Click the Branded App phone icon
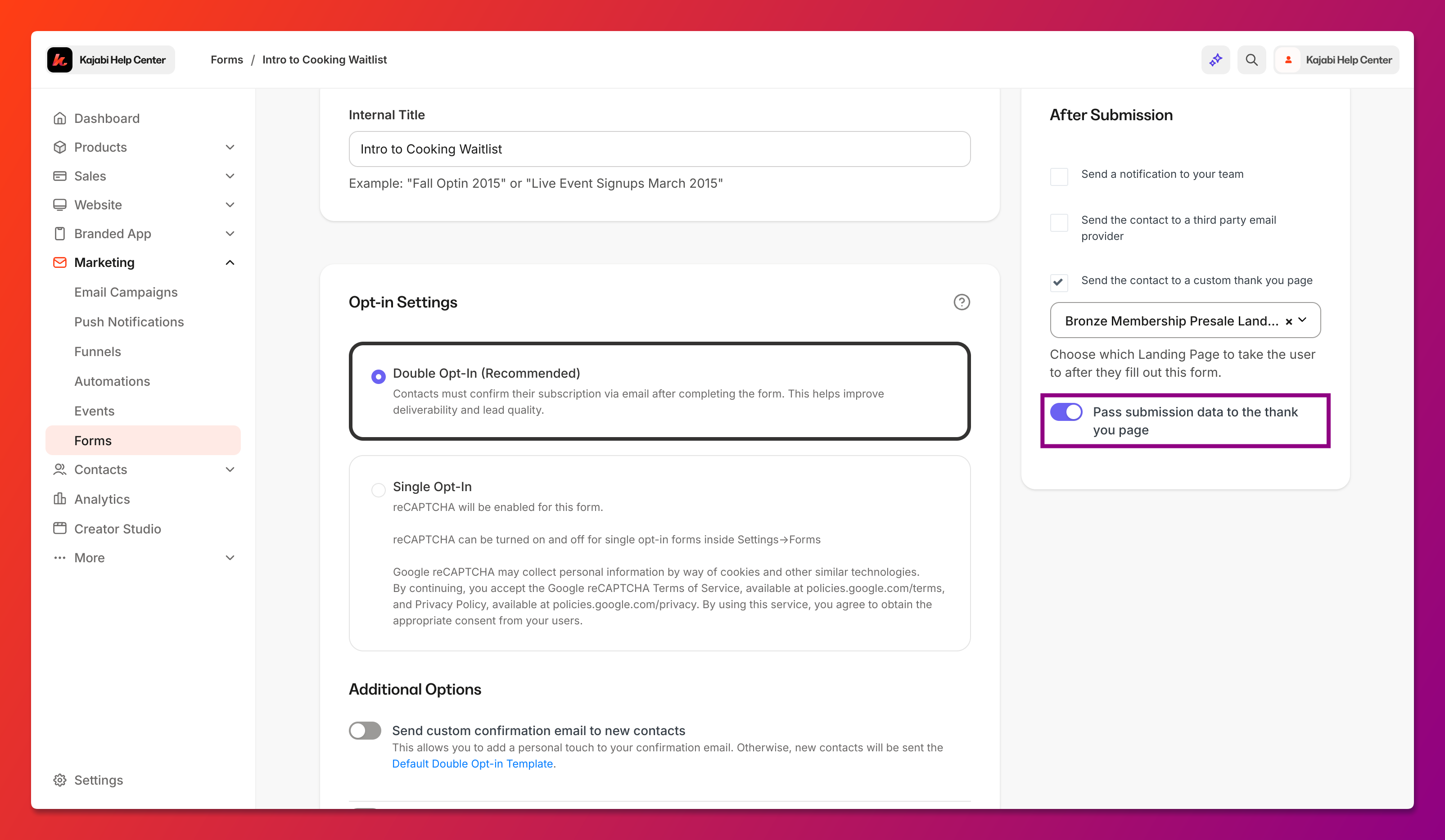 tap(59, 233)
